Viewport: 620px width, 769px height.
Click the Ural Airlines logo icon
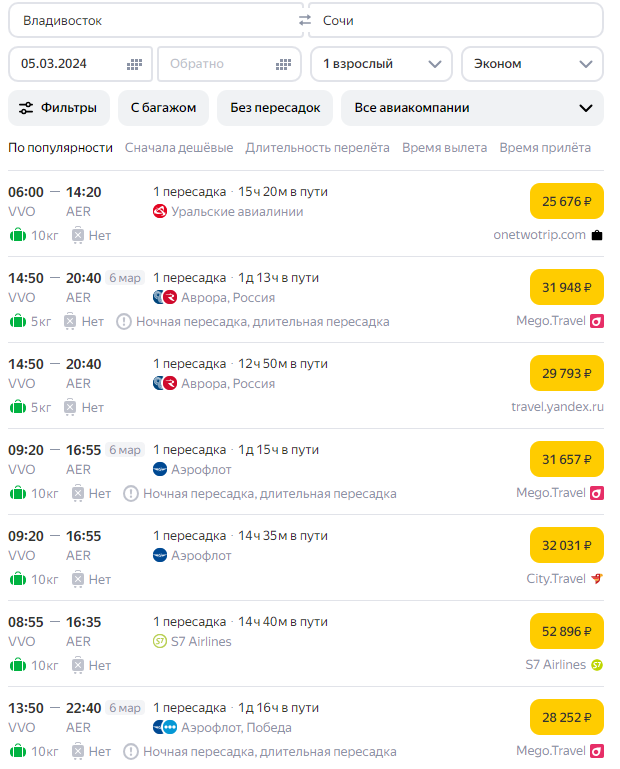pos(160,211)
